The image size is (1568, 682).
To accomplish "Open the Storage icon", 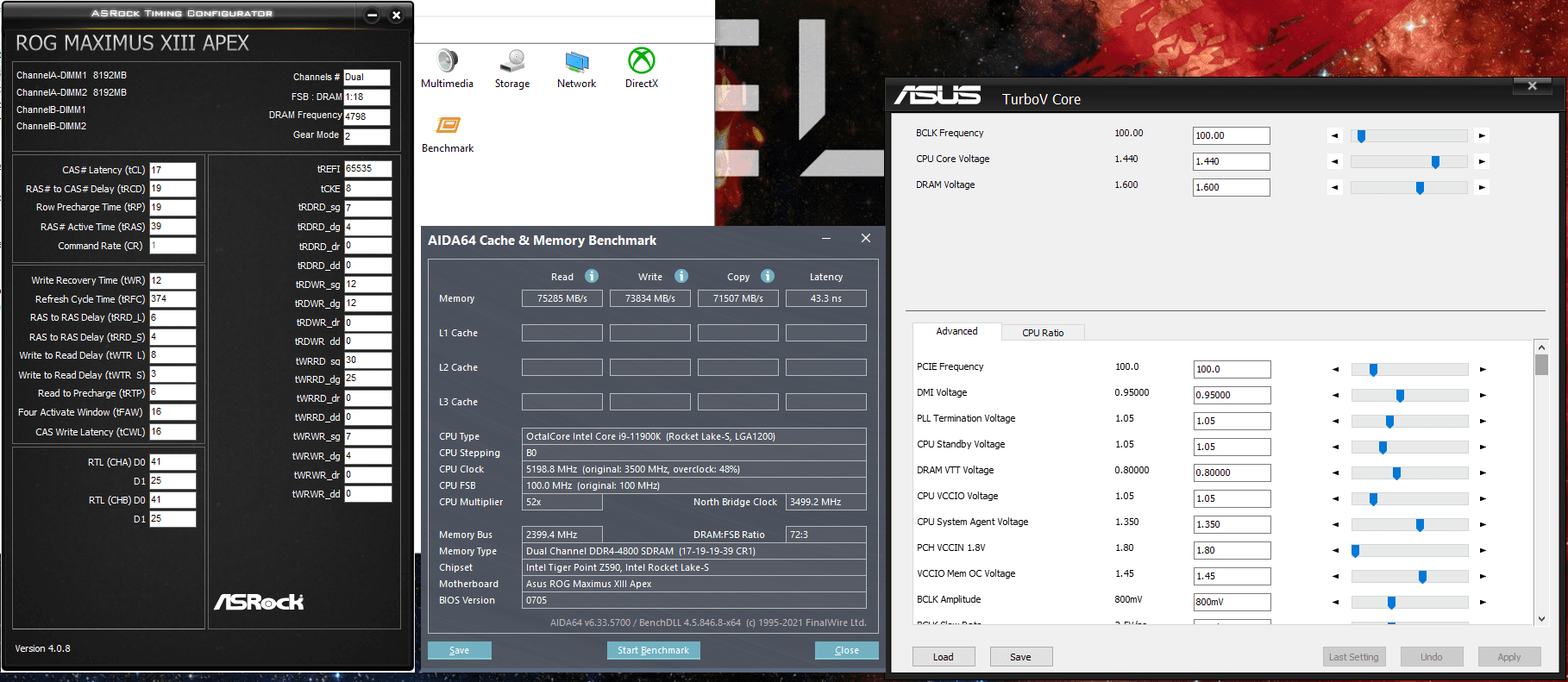I will pos(512,69).
